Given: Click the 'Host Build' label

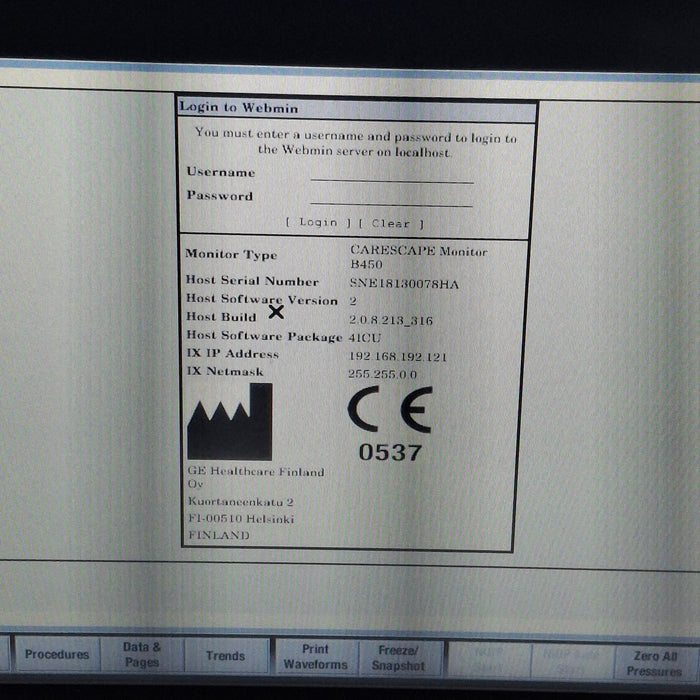Looking at the screenshot, I should click(x=221, y=317).
